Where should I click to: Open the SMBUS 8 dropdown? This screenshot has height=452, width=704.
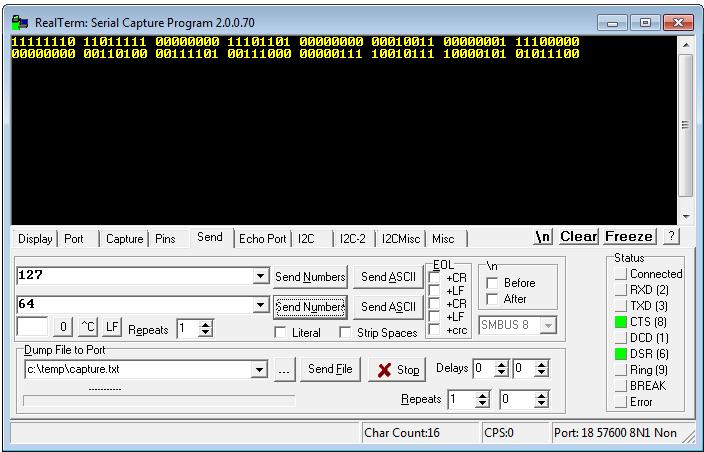[x=548, y=325]
